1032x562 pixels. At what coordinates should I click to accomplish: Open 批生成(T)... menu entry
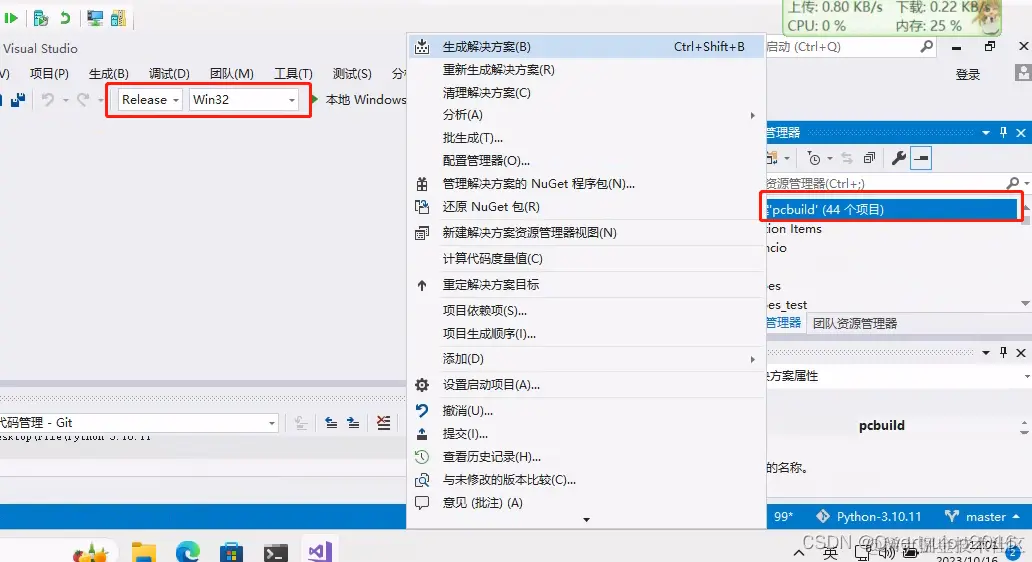586,138
